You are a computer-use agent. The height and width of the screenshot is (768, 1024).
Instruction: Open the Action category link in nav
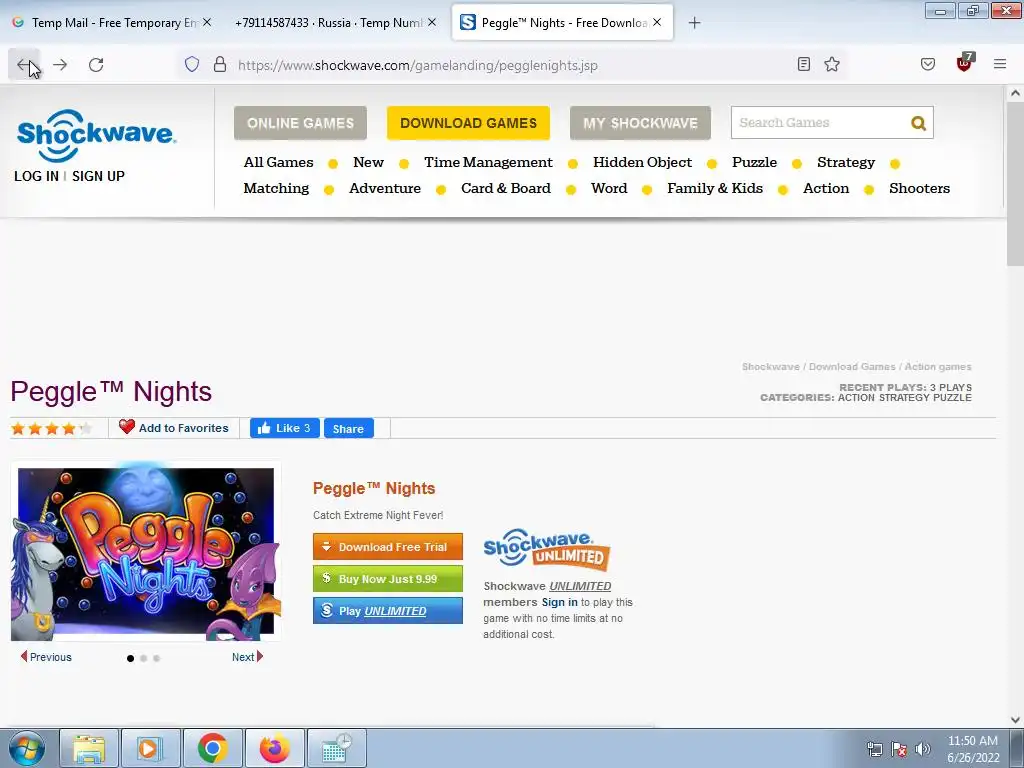[x=826, y=188]
